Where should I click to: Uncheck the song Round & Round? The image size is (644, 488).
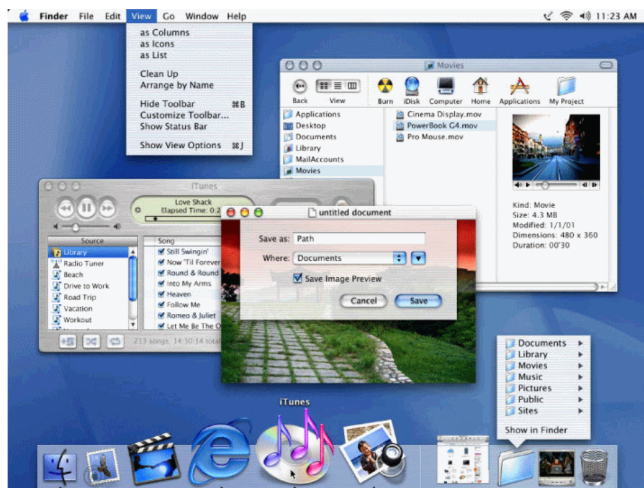click(161, 273)
